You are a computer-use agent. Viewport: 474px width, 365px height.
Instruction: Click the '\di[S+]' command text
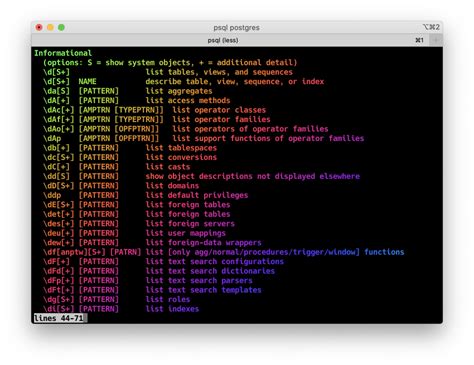(x=59, y=309)
